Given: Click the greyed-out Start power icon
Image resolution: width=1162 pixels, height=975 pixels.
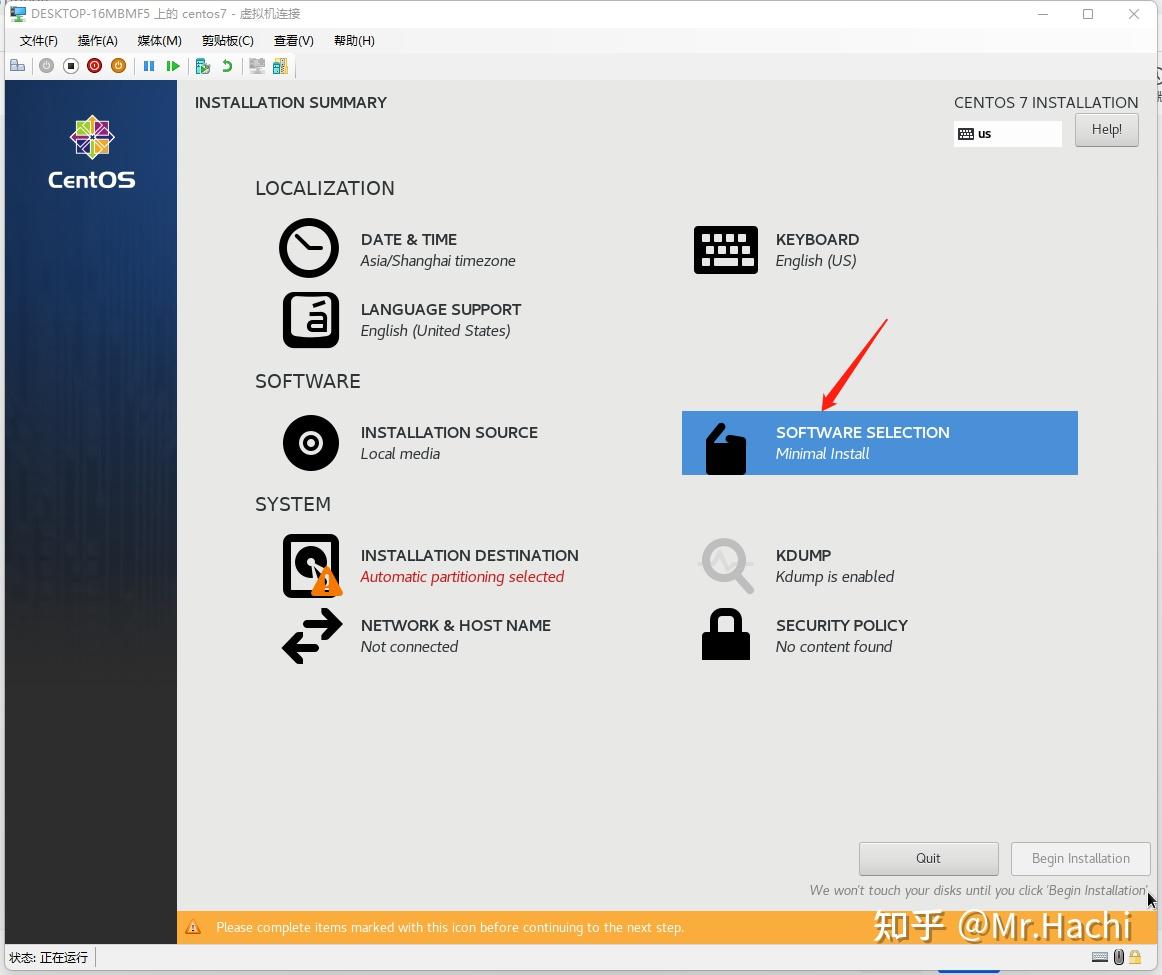Looking at the screenshot, I should (47, 66).
